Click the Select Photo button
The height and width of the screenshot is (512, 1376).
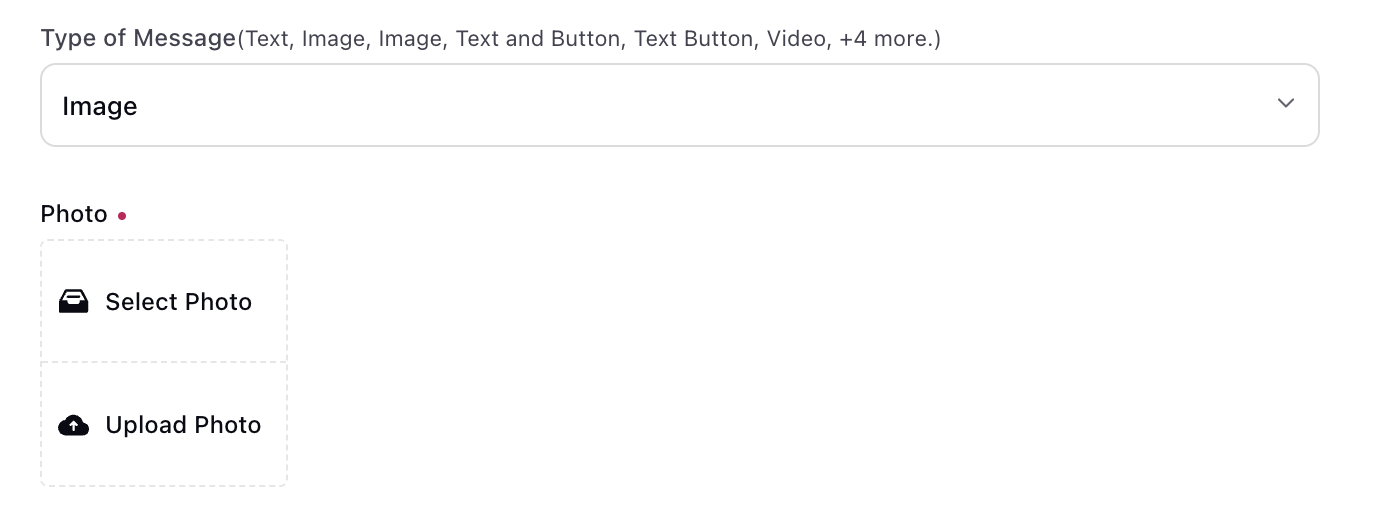(164, 301)
